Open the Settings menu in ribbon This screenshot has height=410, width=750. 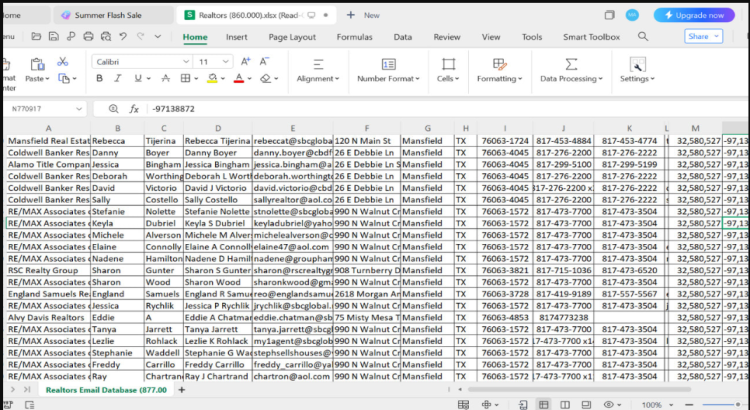coord(637,70)
